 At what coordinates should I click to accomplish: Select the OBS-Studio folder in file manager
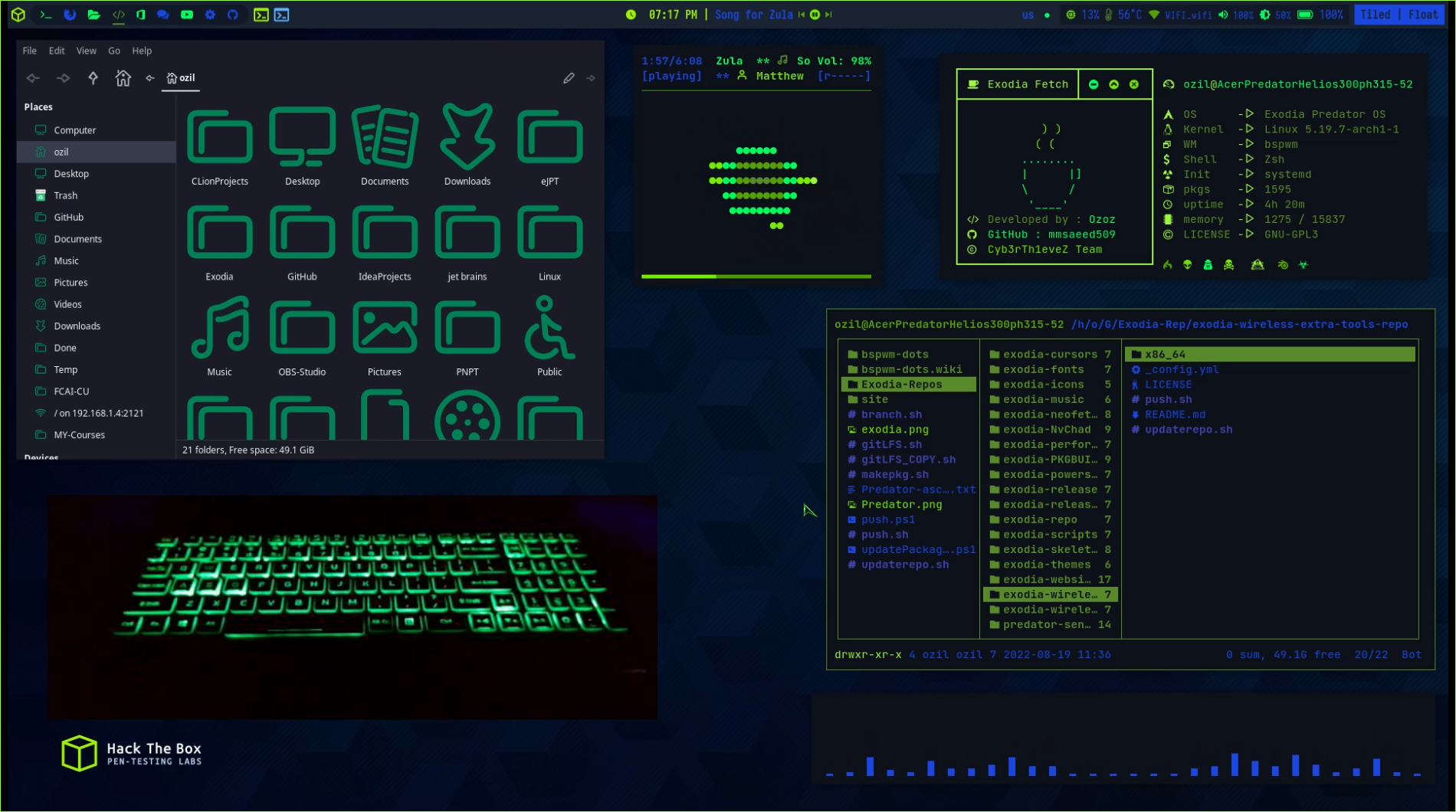coord(303,336)
